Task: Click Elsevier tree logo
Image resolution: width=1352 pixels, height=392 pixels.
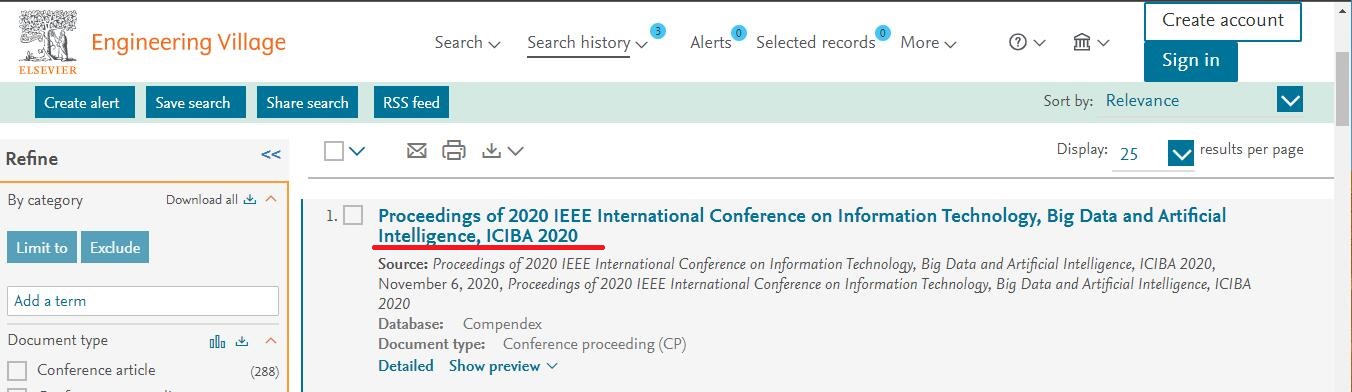Action: (48, 44)
